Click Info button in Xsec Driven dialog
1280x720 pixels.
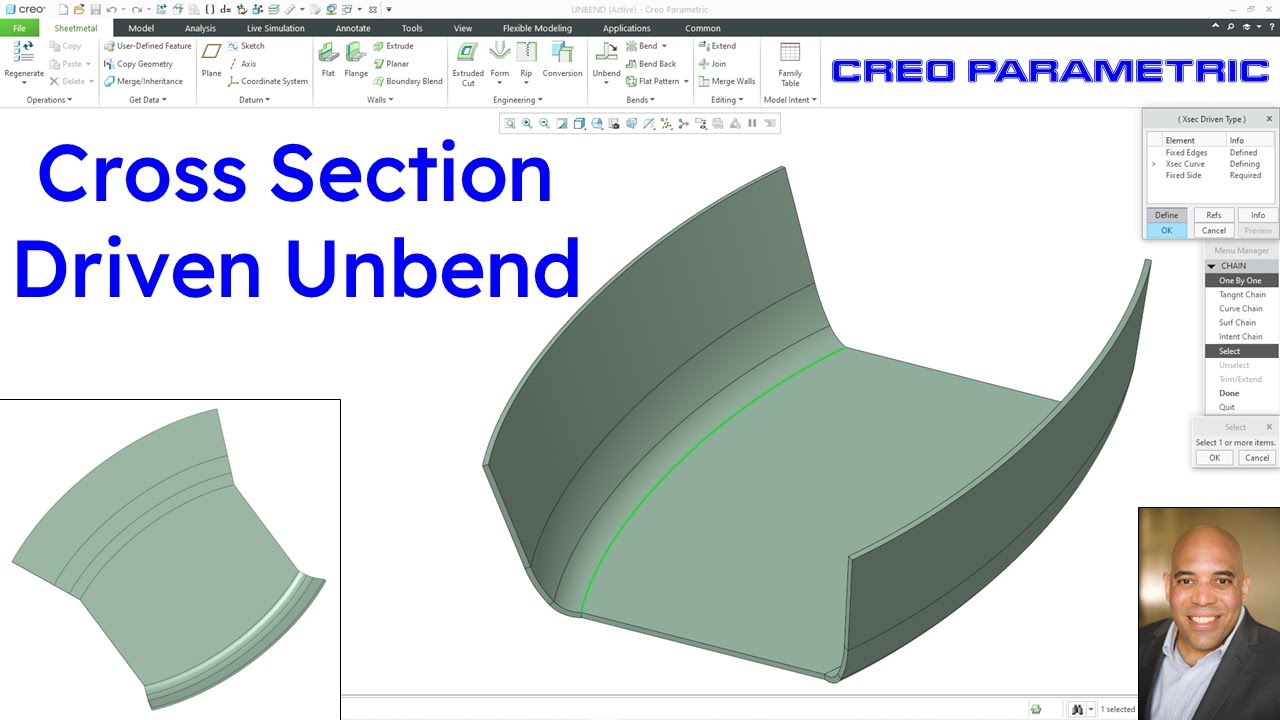coord(1257,215)
